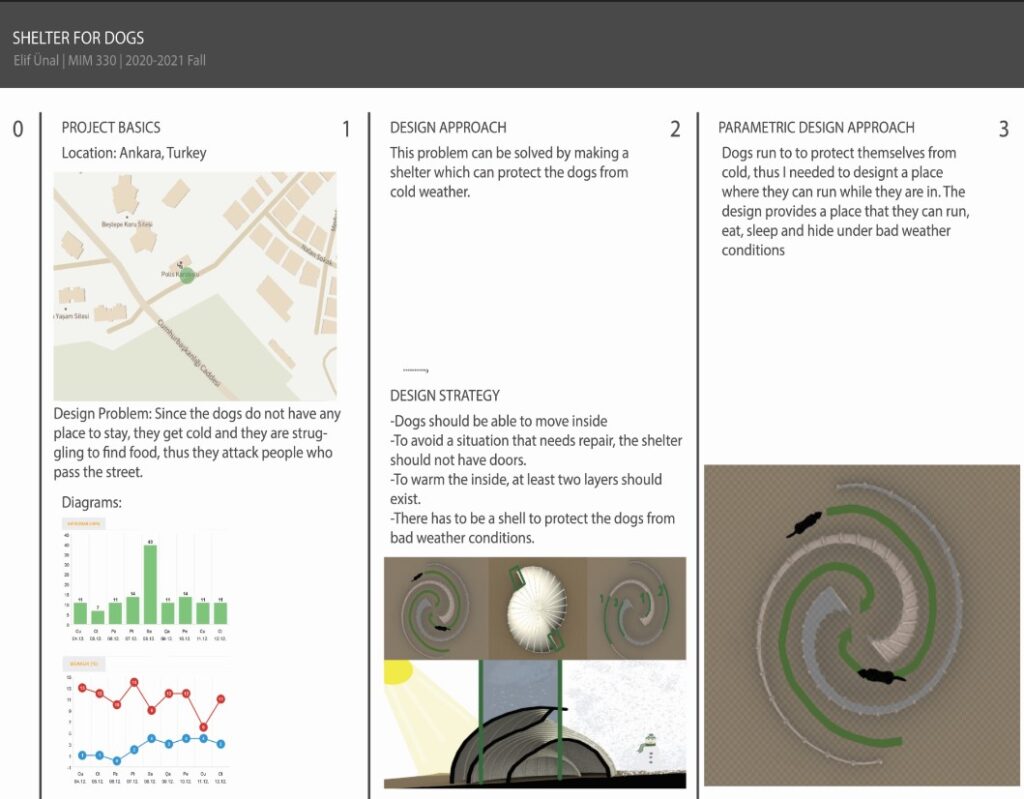Click the green location marker on the map
The image size is (1024, 799).
click(186, 275)
